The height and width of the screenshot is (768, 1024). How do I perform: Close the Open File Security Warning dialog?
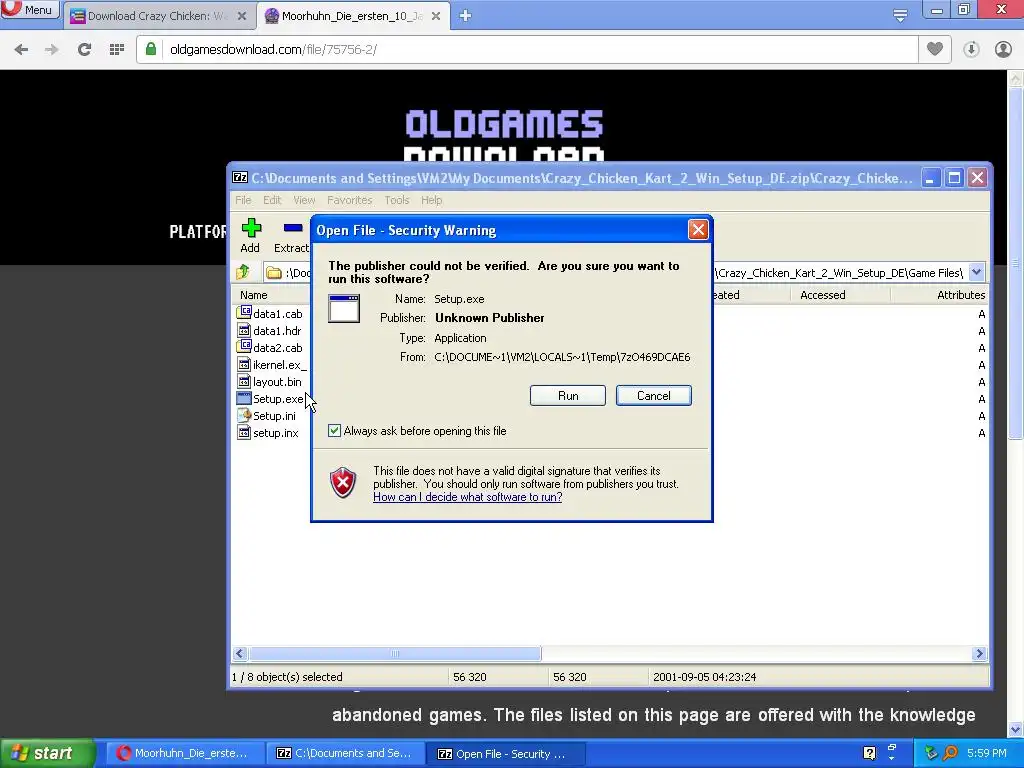tap(698, 230)
